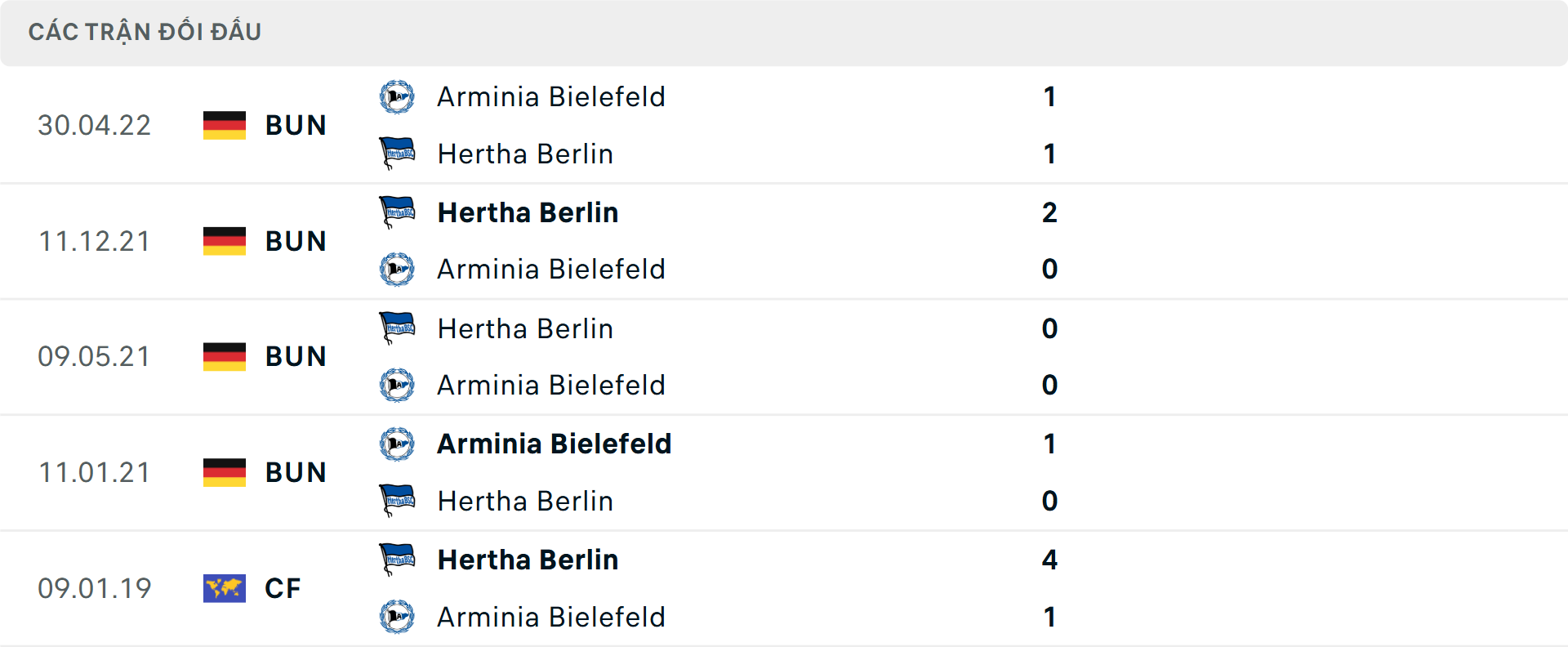Click the bolded Arminia Bielefeld name in the 11.01.21 row
1568x647 pixels.
click(554, 444)
